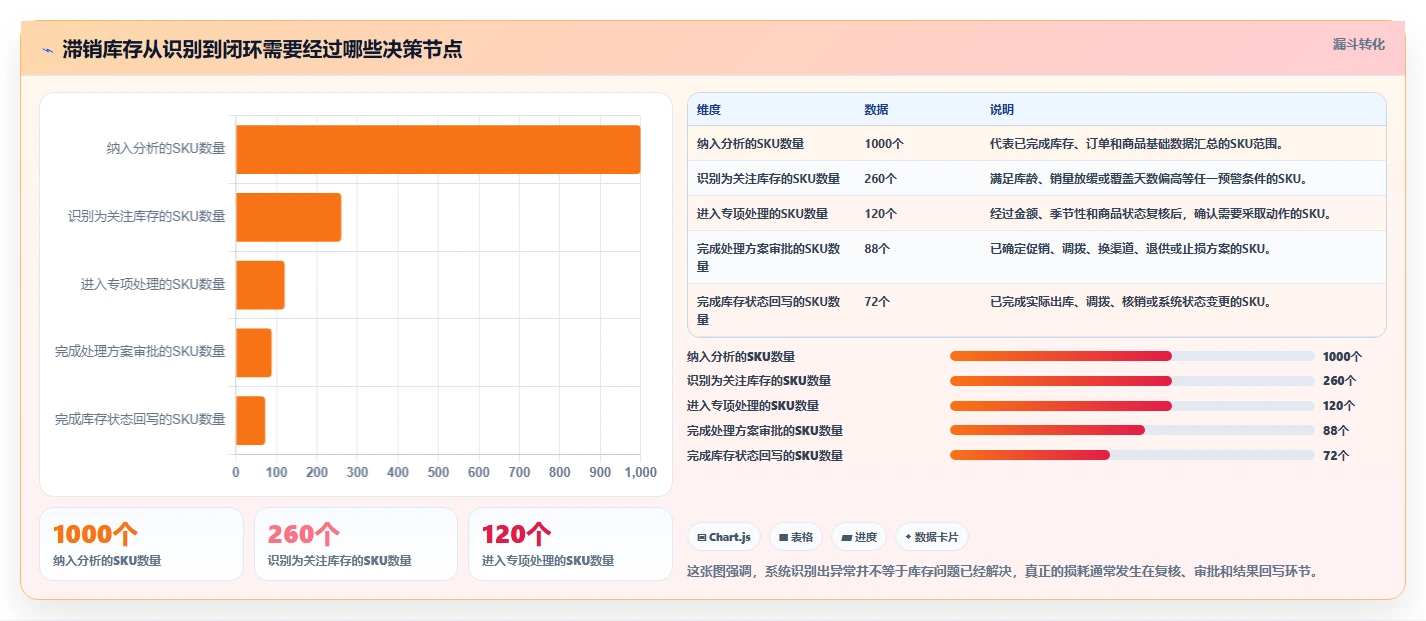This screenshot has height=621, width=1426.
Task: Click the page title 滞销库存从识别到闭环需要经过哪些决策节点
Action: point(262,49)
